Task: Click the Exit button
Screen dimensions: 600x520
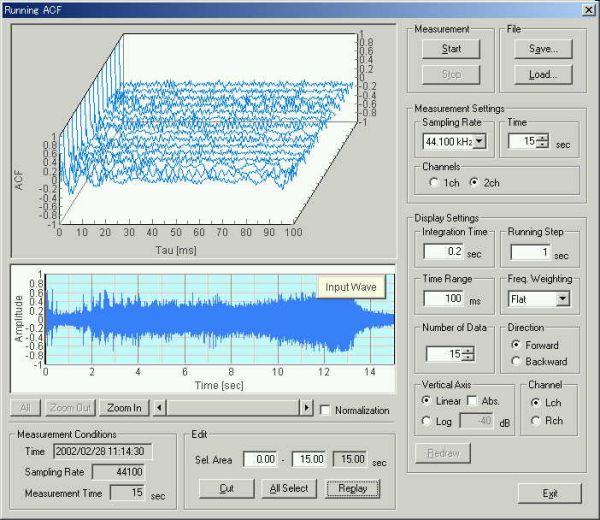Action: (549, 493)
